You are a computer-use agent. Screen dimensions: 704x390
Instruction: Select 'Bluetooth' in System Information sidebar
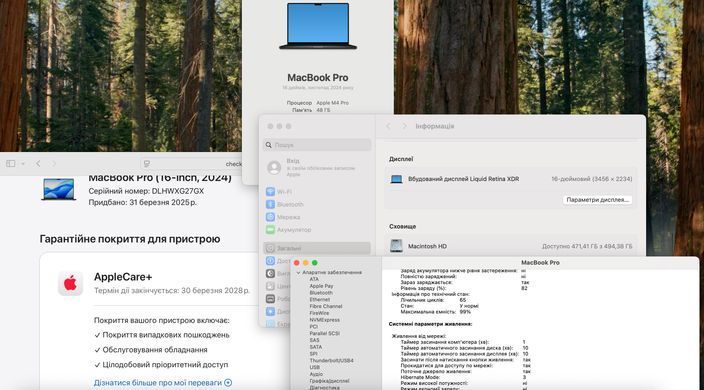[321, 293]
